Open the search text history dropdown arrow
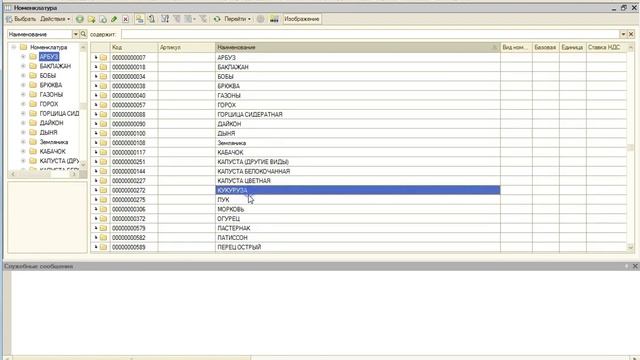 pos(623,34)
